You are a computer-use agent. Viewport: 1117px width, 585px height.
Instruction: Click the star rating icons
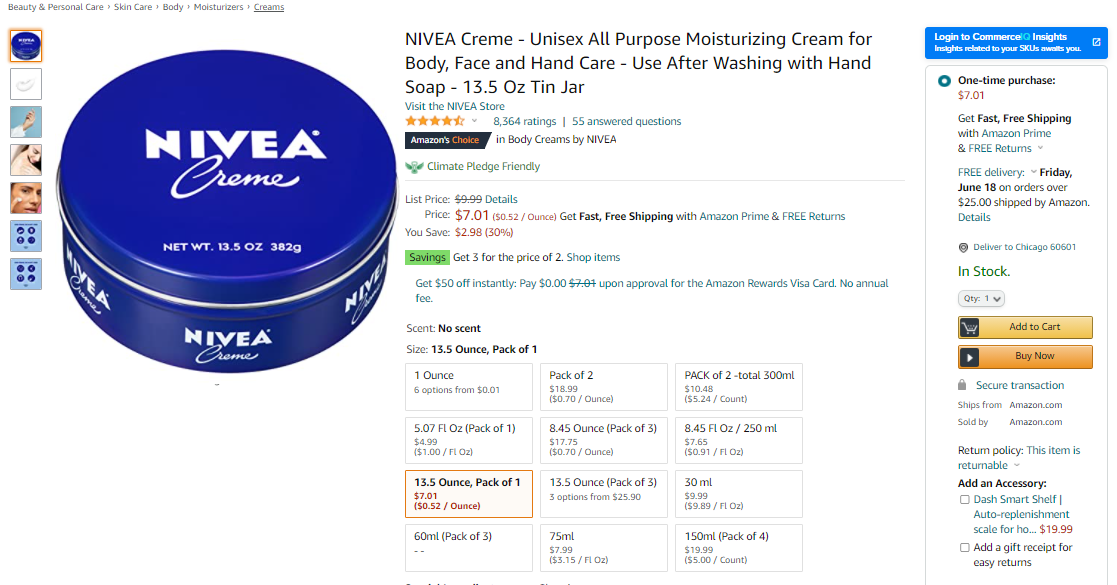[x=435, y=121]
